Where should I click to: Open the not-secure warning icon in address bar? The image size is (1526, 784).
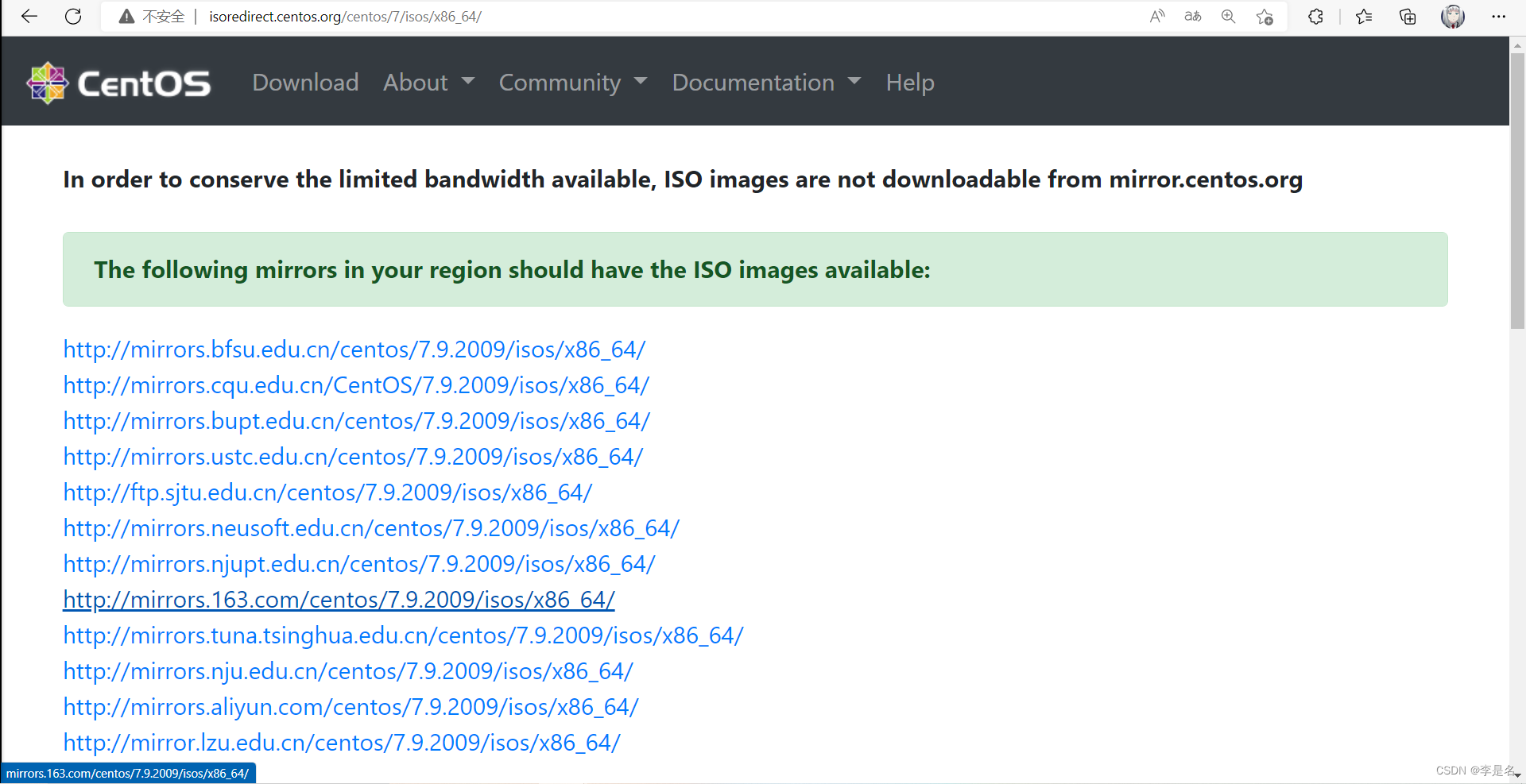coord(126,17)
